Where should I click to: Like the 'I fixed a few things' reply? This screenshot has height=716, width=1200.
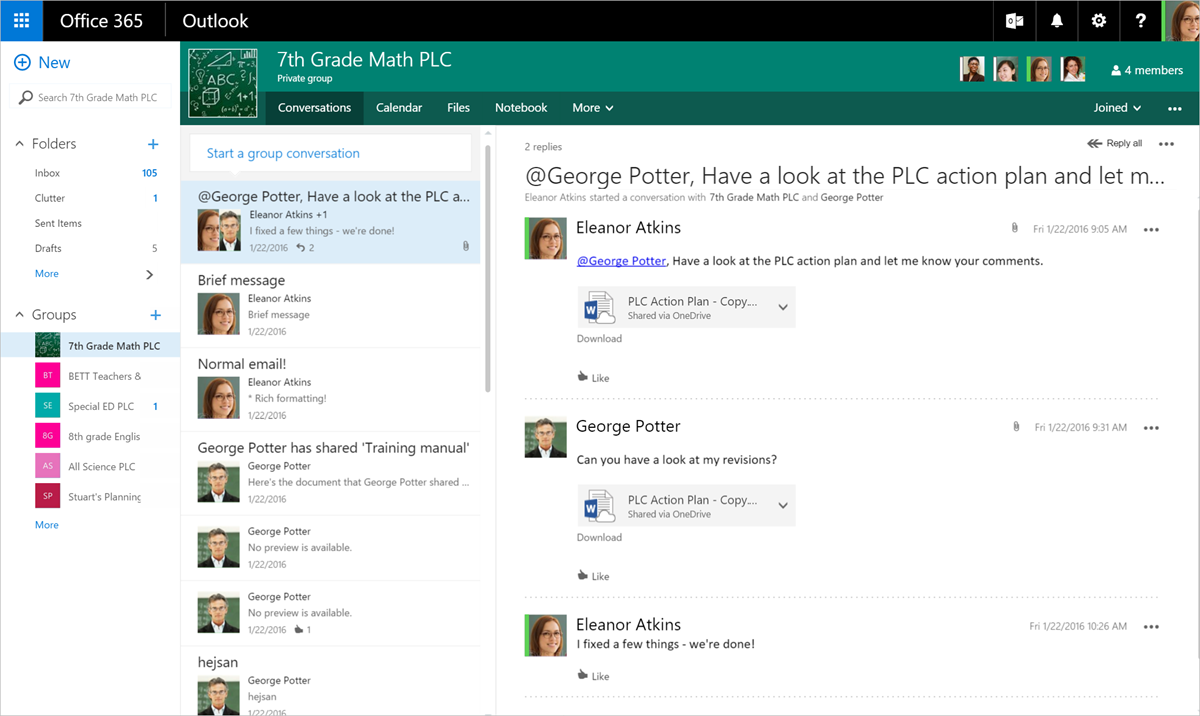coord(594,675)
